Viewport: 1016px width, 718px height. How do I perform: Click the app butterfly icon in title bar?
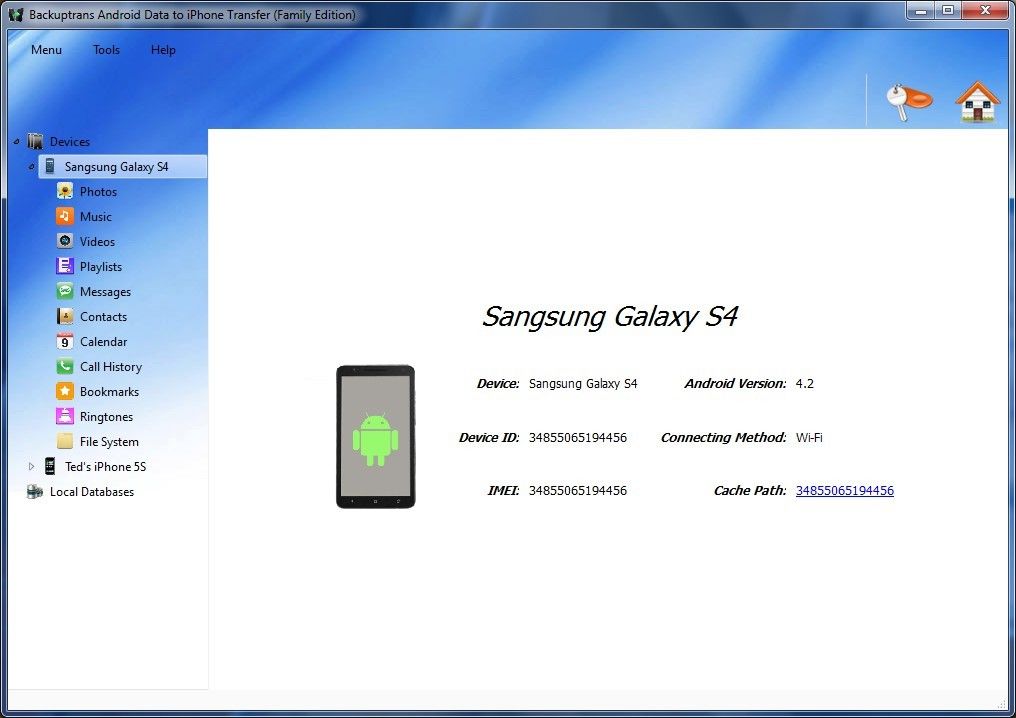point(16,14)
